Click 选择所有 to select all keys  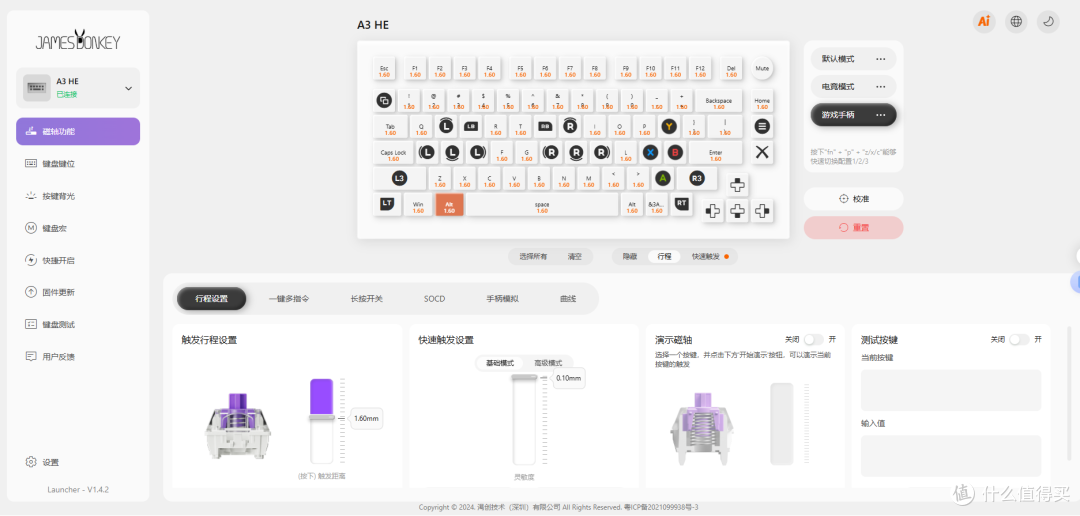[x=533, y=256]
